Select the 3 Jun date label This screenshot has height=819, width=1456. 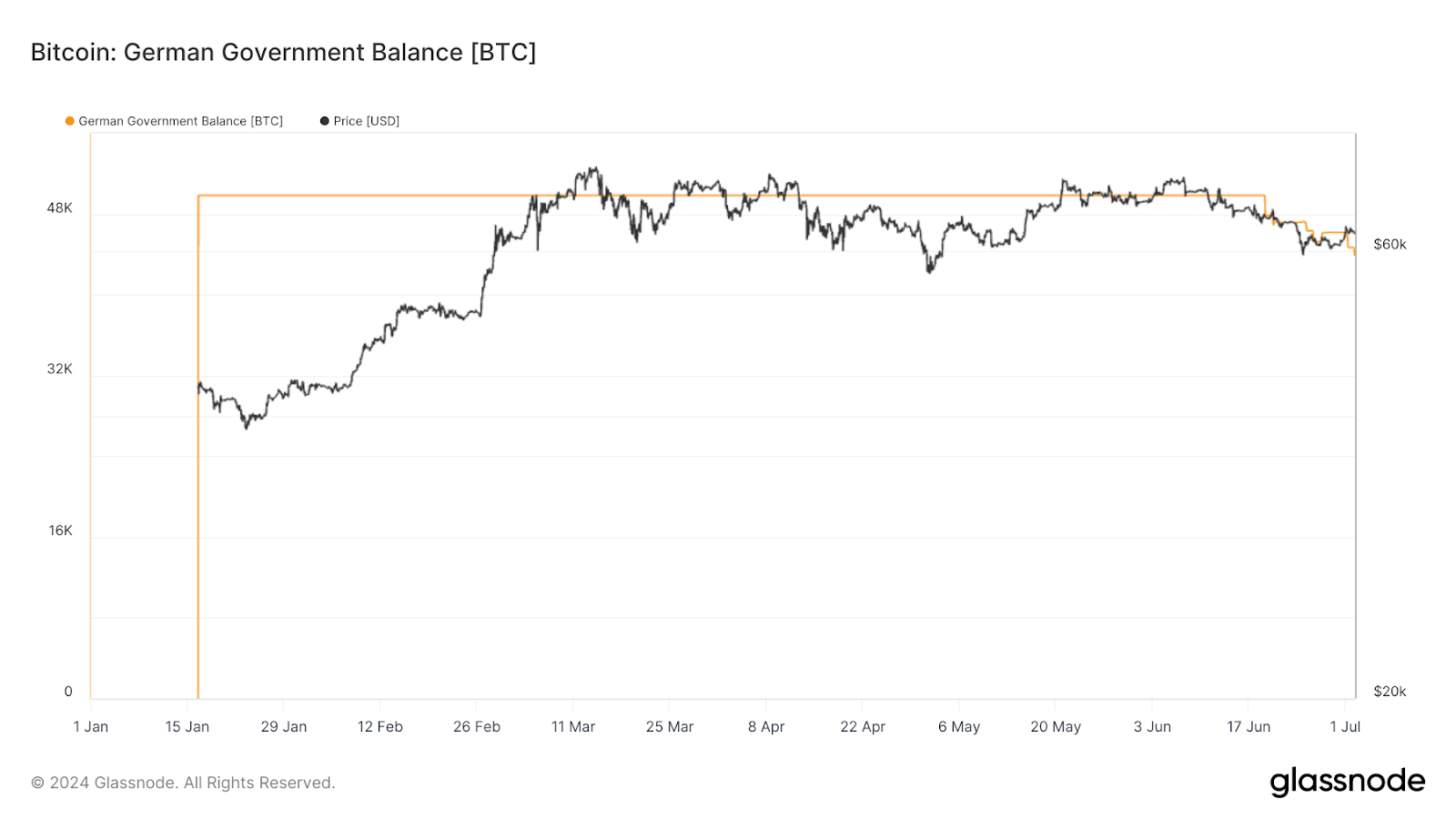pos(1152,726)
